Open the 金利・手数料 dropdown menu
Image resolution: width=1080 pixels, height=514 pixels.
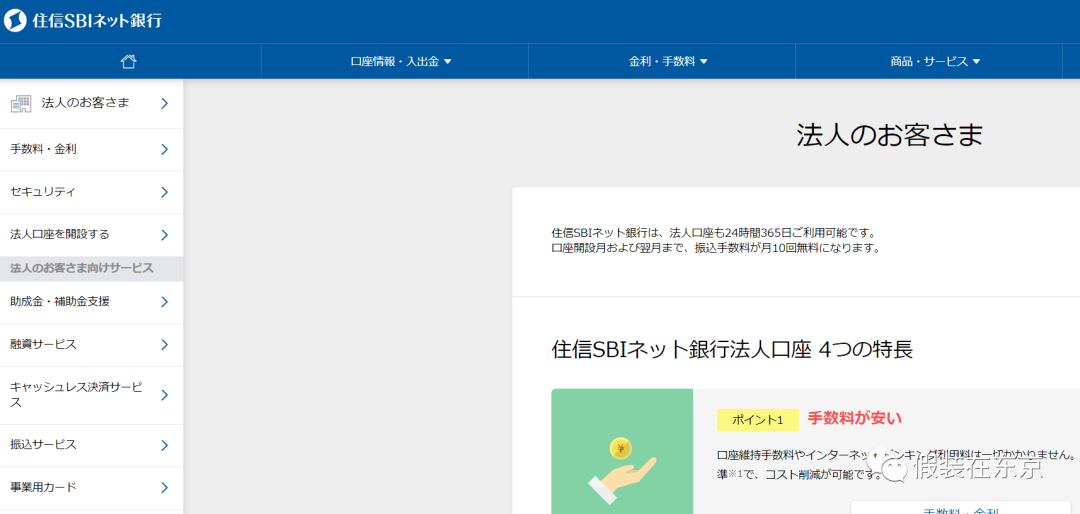point(668,61)
